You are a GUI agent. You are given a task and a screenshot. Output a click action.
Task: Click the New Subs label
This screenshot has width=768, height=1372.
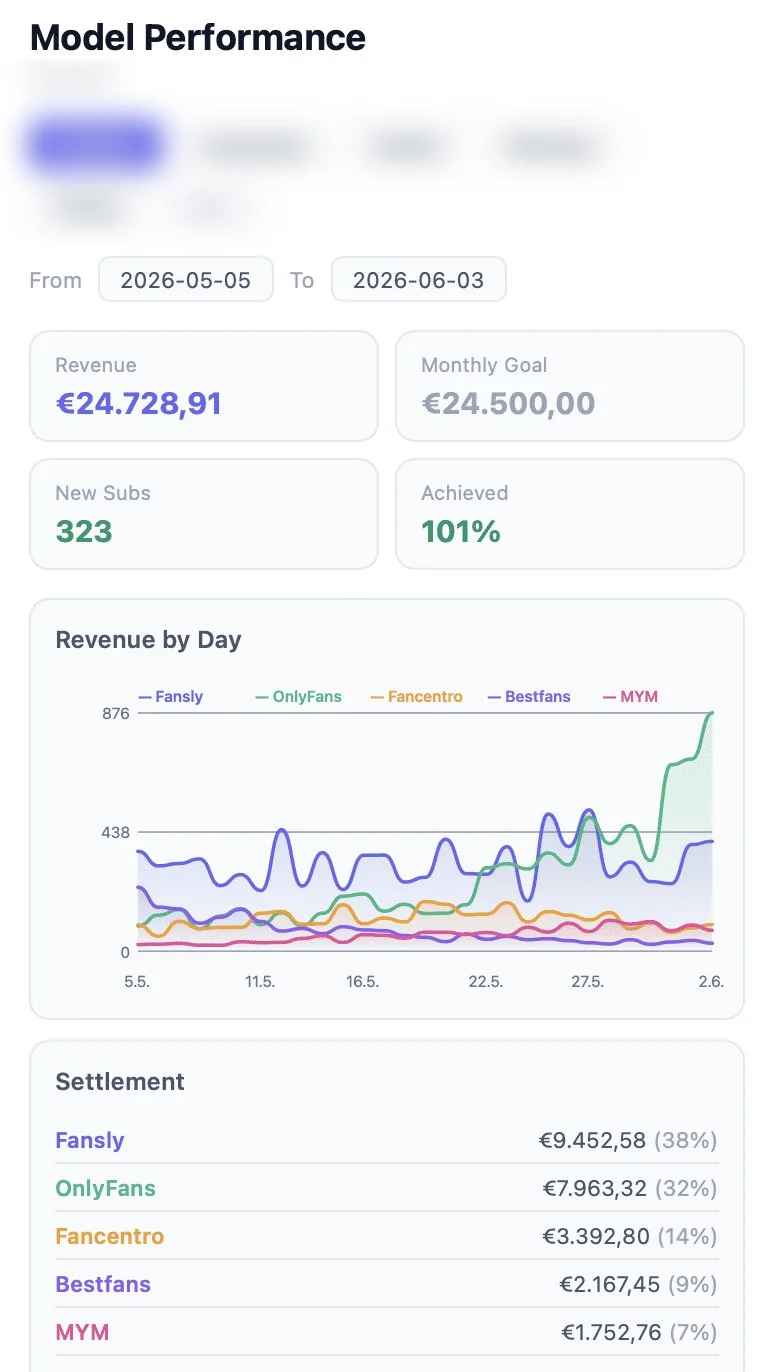(103, 493)
